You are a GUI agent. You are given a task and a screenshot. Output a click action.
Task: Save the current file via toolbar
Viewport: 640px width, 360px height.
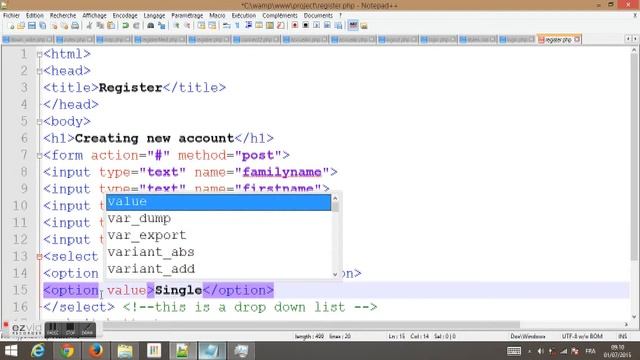coord(32,26)
